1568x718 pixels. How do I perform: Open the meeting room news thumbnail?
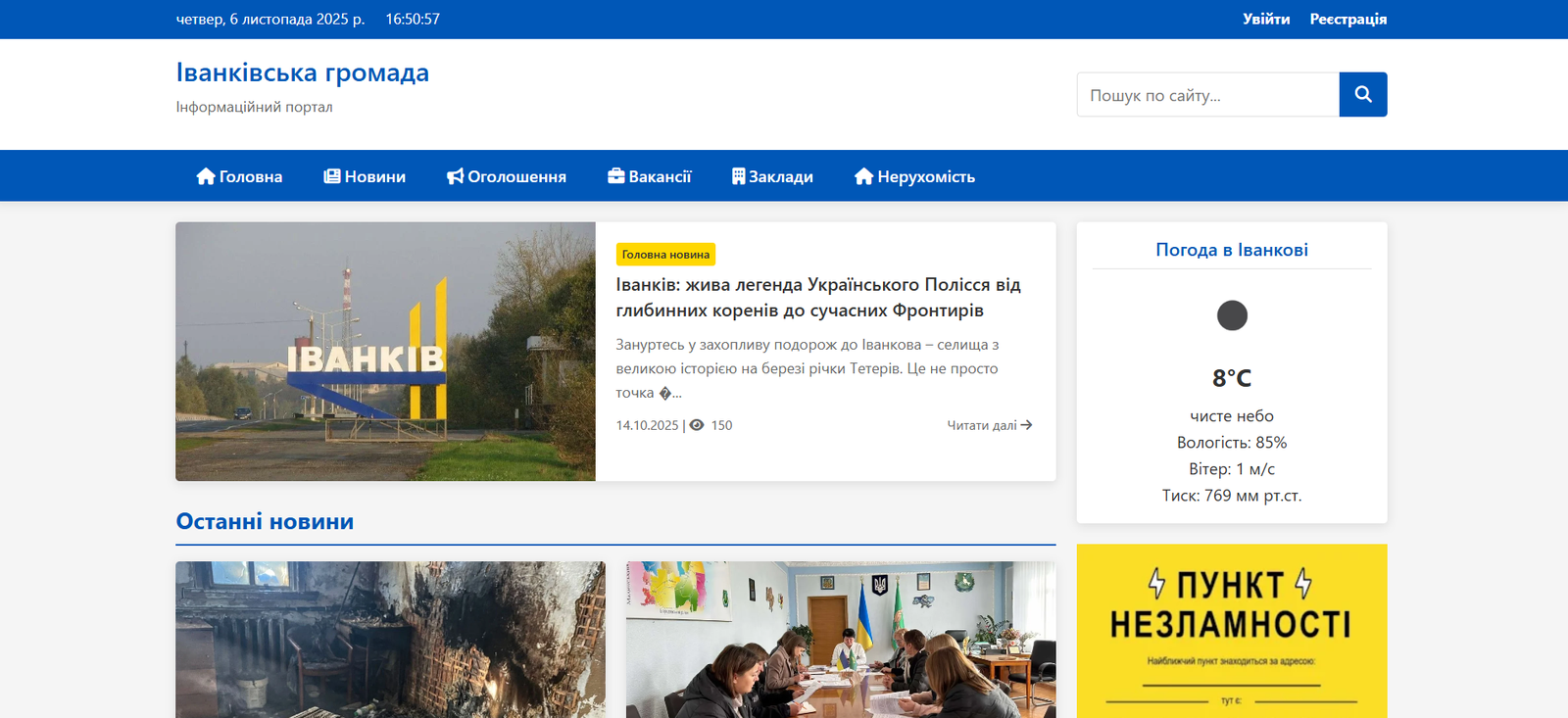841,640
